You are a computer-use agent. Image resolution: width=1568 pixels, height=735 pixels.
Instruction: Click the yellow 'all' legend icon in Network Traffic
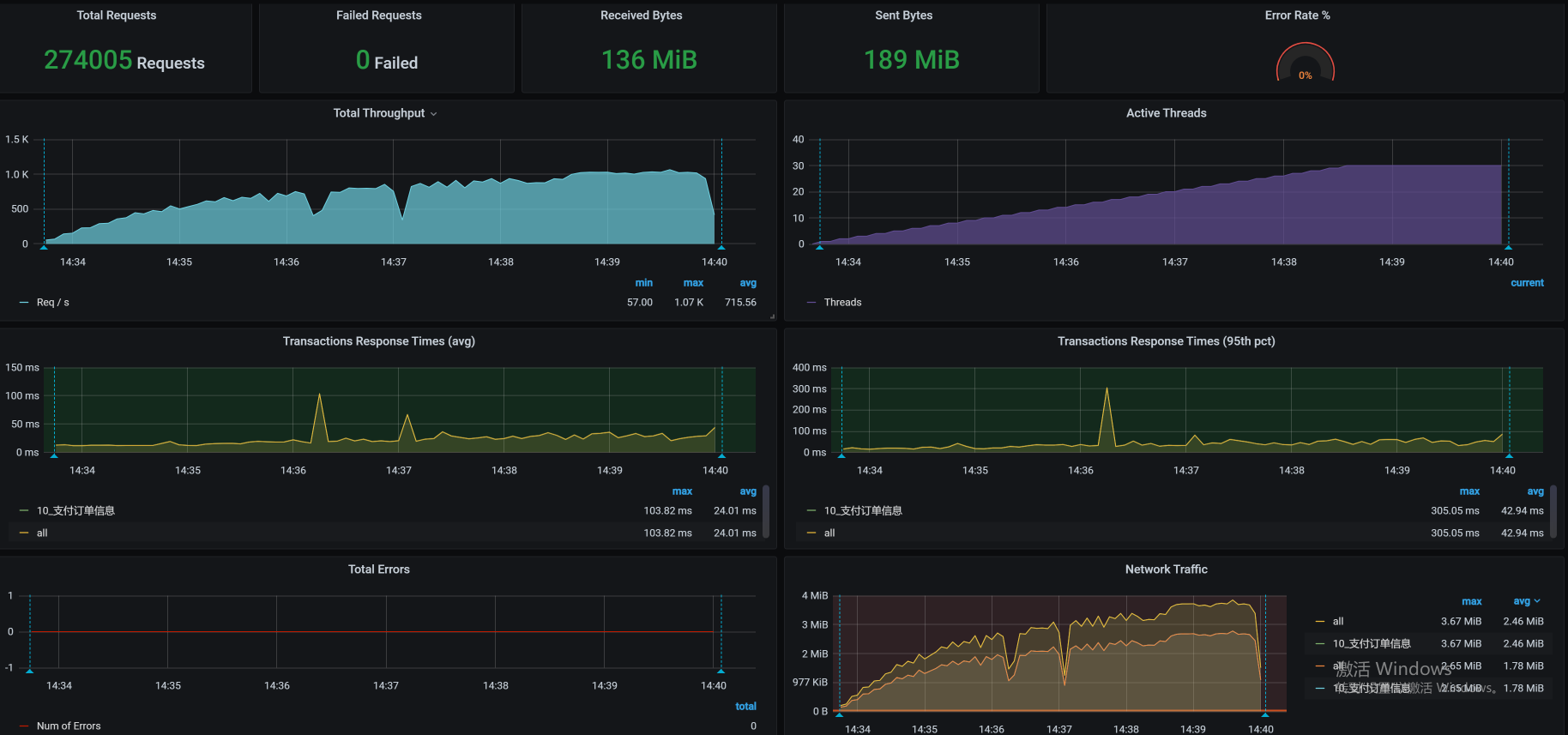click(x=1320, y=622)
